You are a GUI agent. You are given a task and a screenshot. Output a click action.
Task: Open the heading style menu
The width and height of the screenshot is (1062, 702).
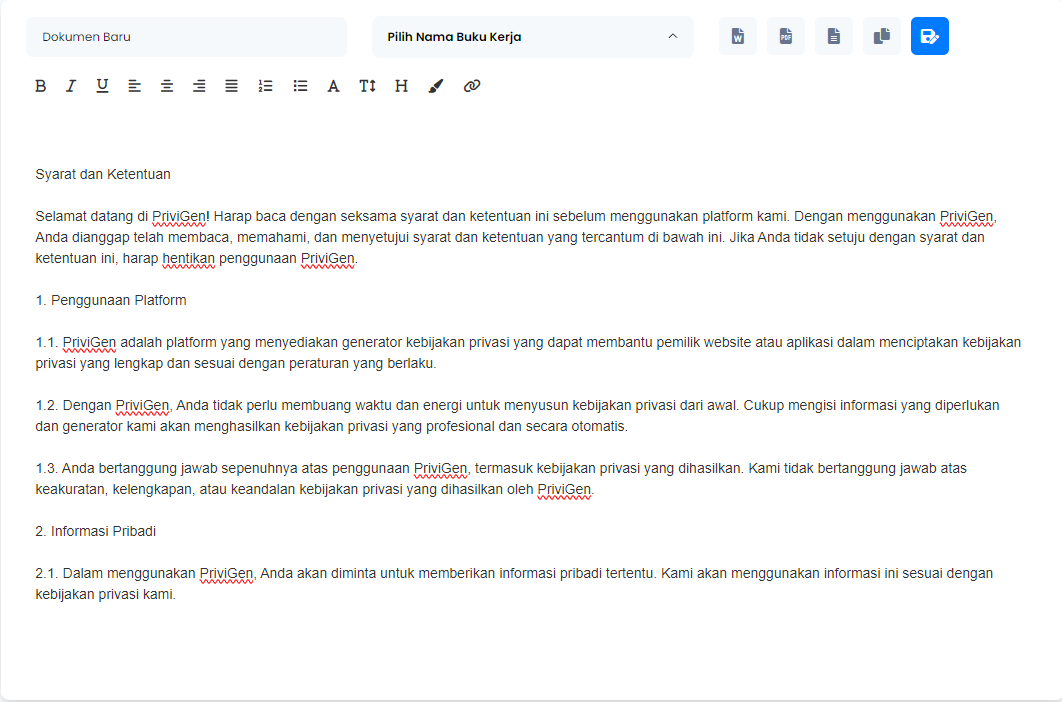[x=401, y=86]
